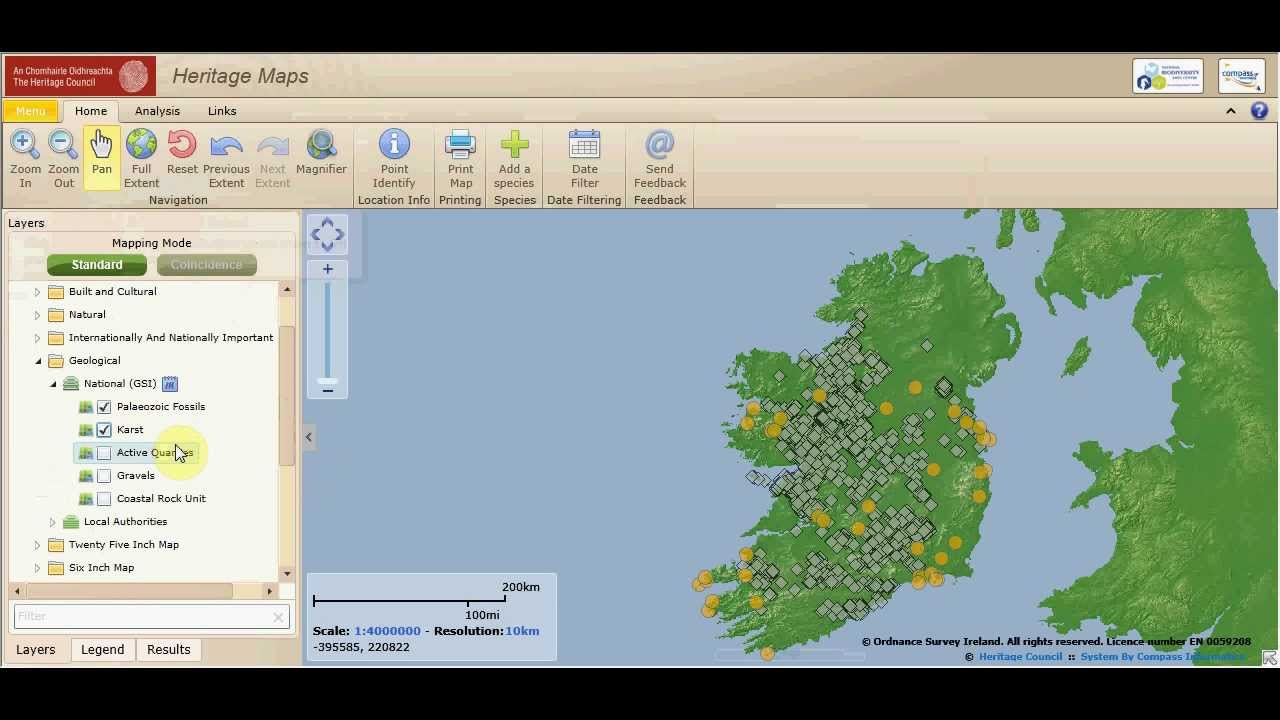Expand the Built and Cultural folder
Screen dimensions: 1280x720
point(37,292)
